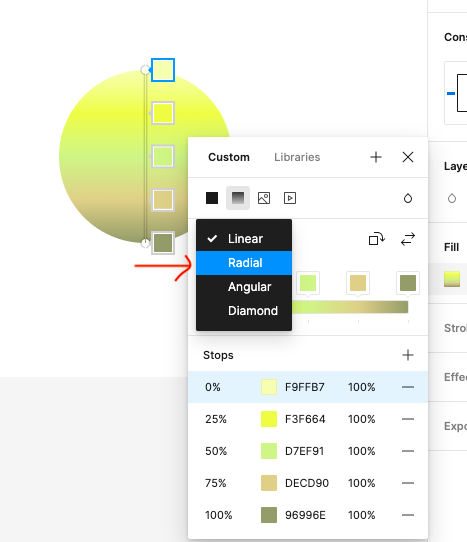Edit opacity of the 96996E stop

[x=362, y=515]
